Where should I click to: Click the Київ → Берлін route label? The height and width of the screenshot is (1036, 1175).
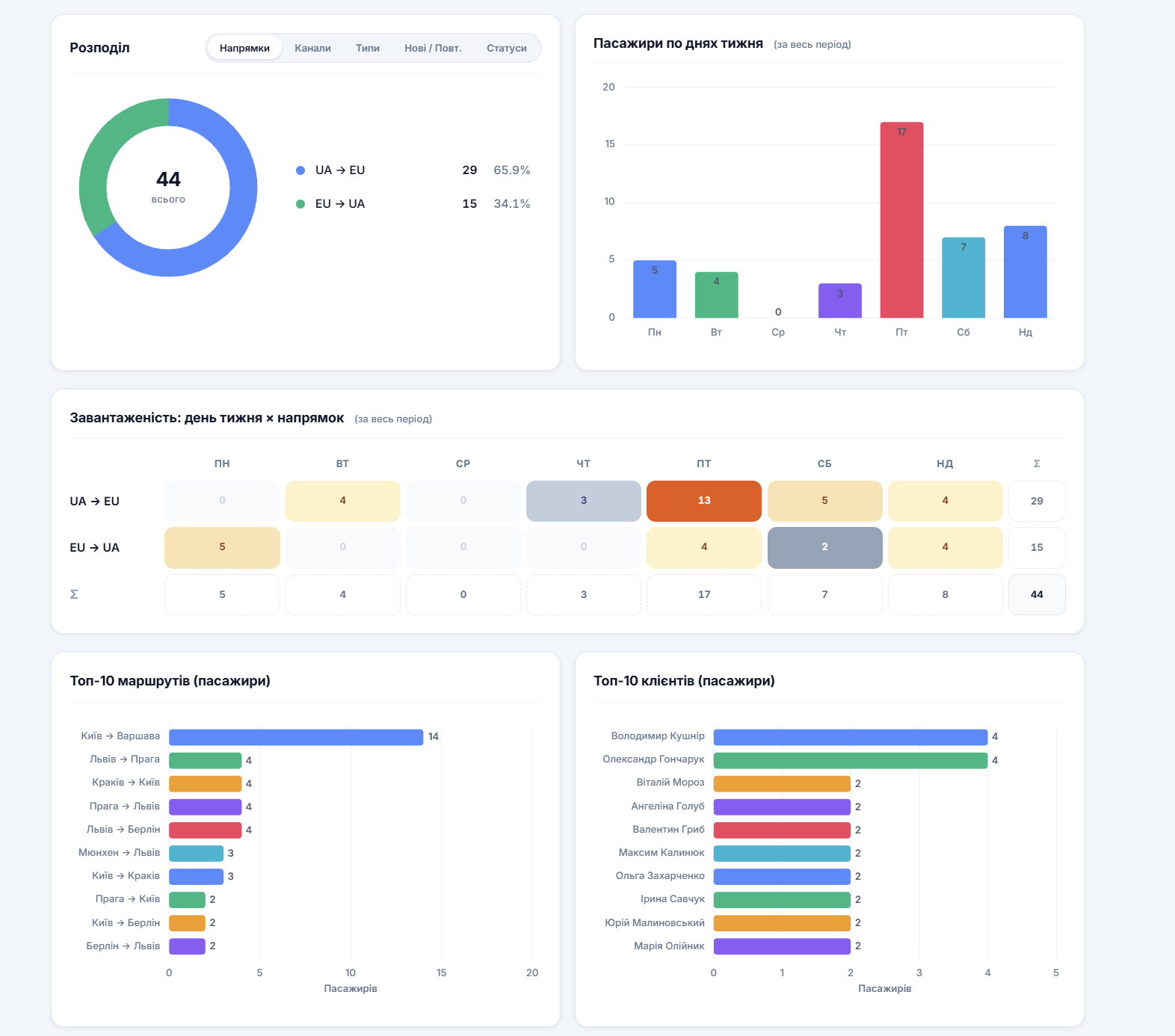(126, 922)
